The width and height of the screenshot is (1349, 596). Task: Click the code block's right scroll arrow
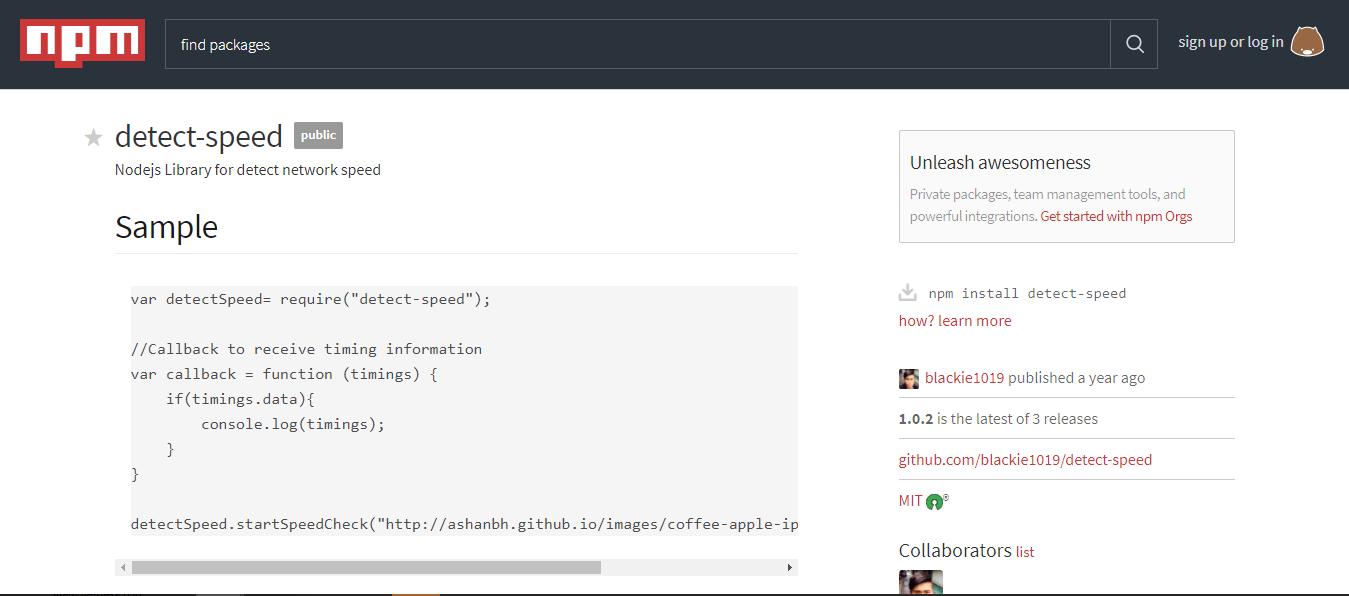[x=789, y=567]
